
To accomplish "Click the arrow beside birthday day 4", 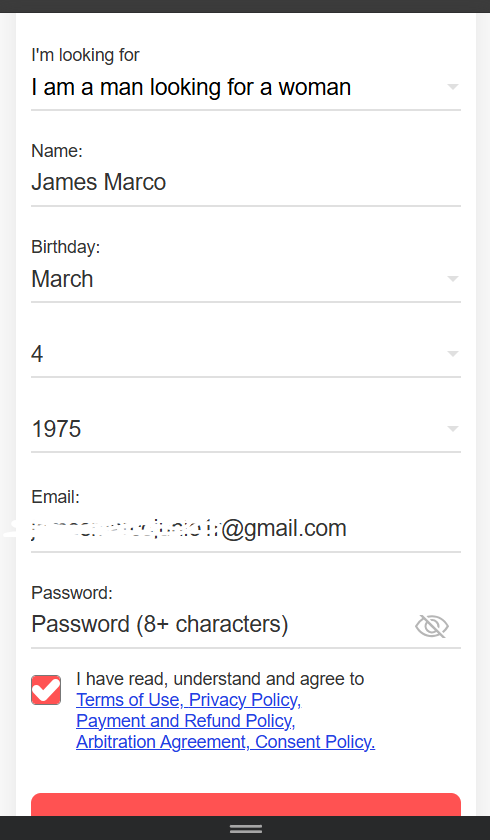I will click(453, 354).
